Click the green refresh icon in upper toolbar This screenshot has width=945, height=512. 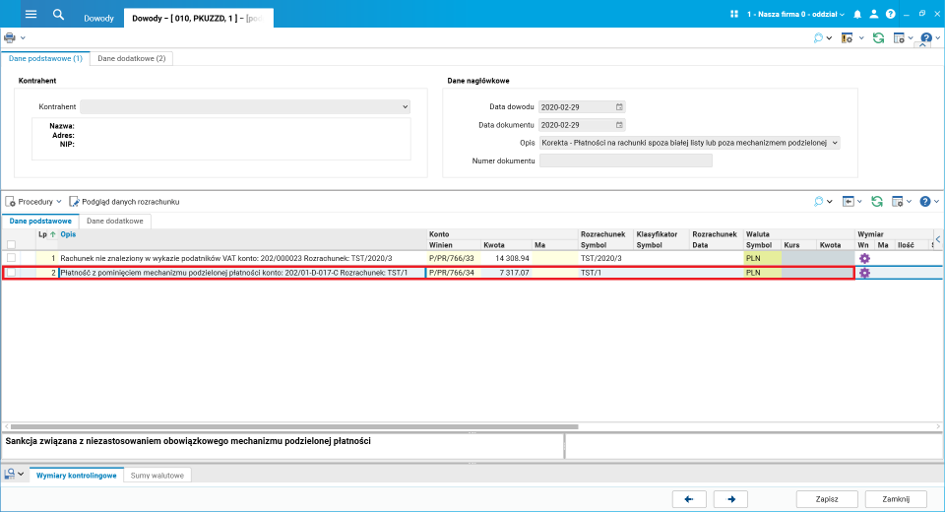(879, 38)
